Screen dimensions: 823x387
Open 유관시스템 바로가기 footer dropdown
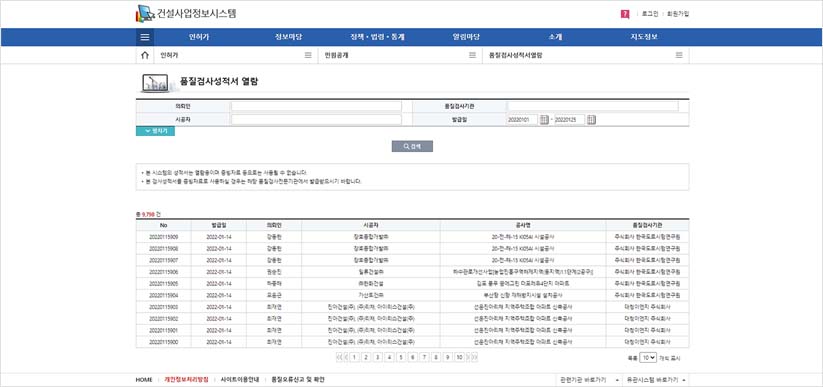tap(656, 380)
